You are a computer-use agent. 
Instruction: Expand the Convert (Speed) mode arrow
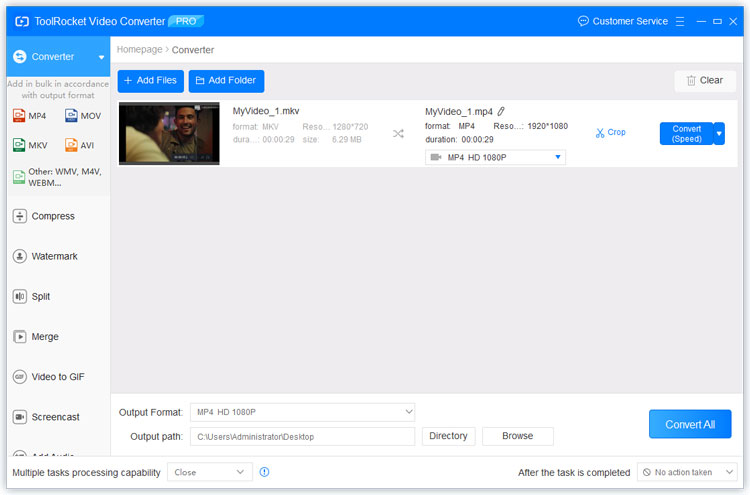click(x=719, y=133)
